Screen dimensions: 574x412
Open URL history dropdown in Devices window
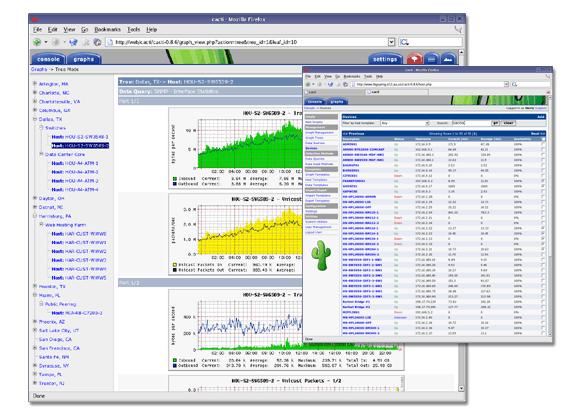coord(506,84)
